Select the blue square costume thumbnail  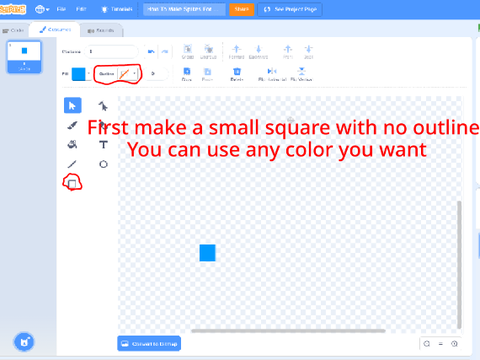pos(24,57)
